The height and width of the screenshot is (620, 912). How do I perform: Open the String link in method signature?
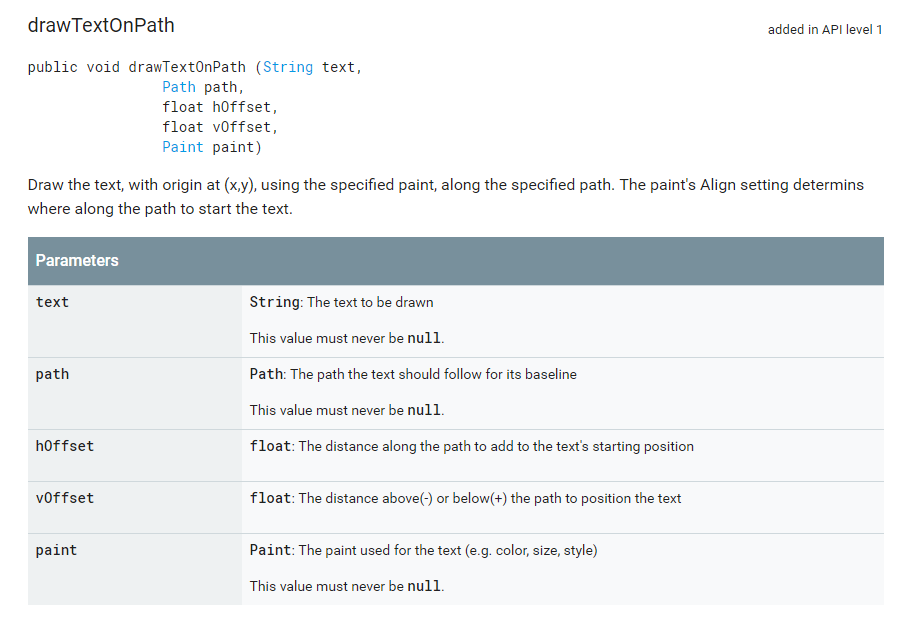coord(288,67)
